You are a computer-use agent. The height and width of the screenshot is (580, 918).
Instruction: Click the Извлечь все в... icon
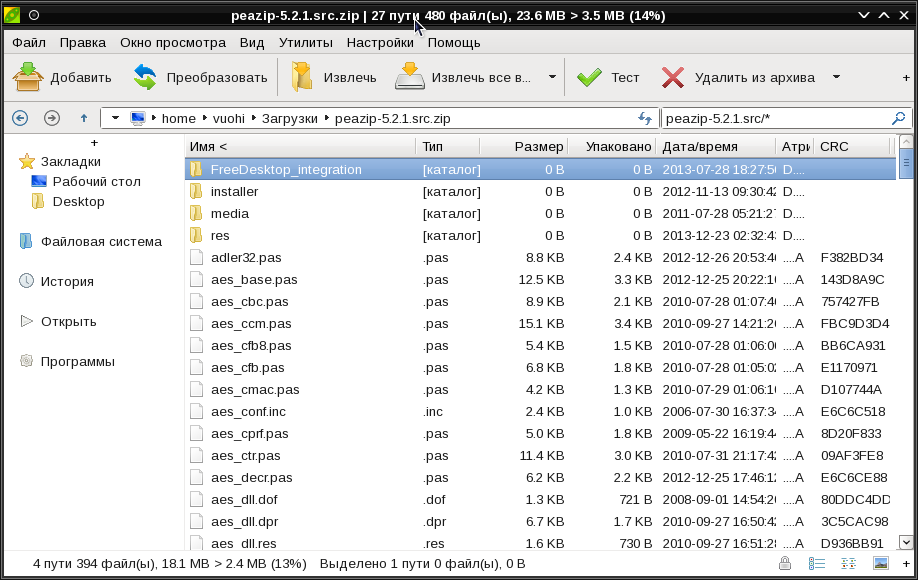tap(409, 77)
